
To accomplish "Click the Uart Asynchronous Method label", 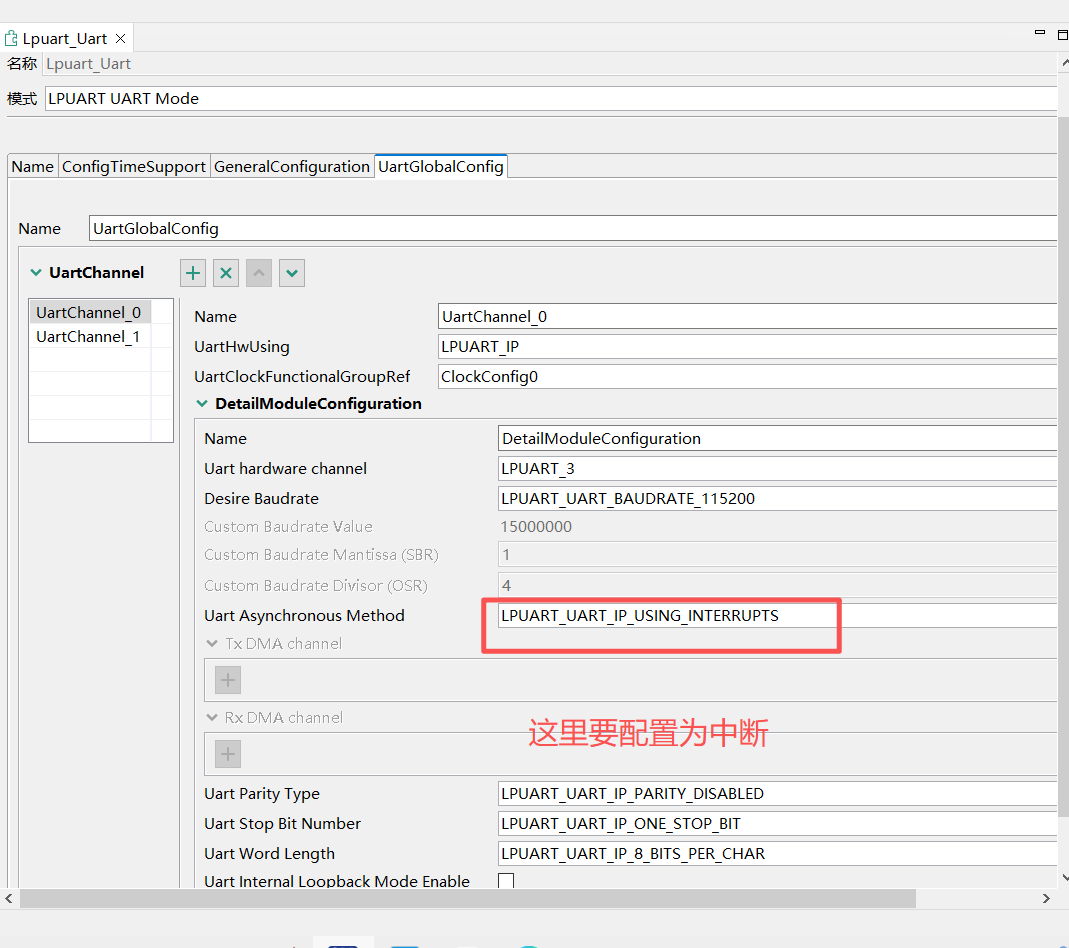I will point(304,616).
